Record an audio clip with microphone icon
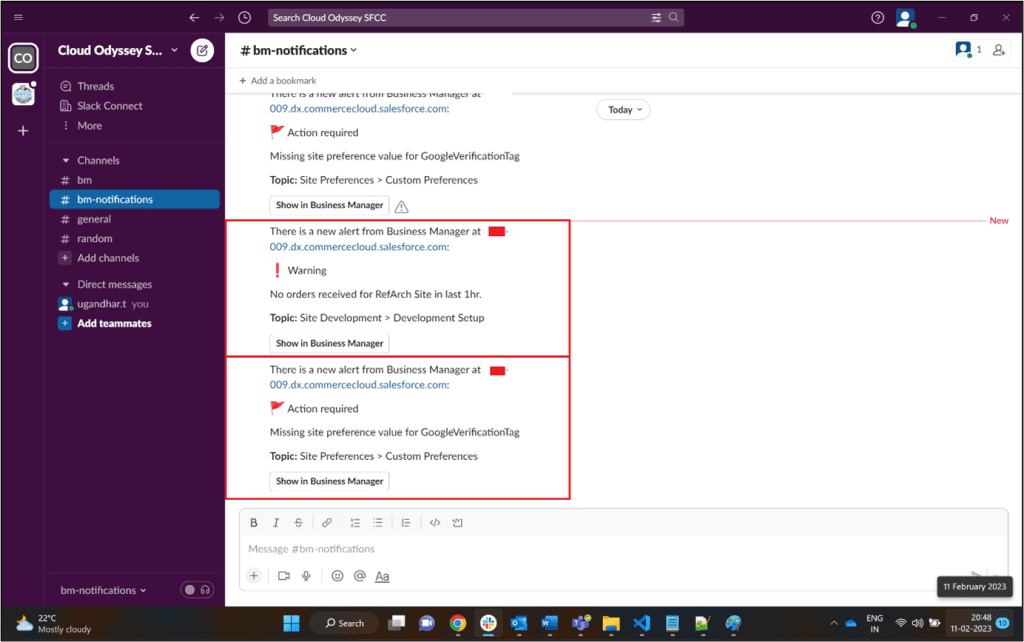This screenshot has height=642, width=1024. point(306,576)
